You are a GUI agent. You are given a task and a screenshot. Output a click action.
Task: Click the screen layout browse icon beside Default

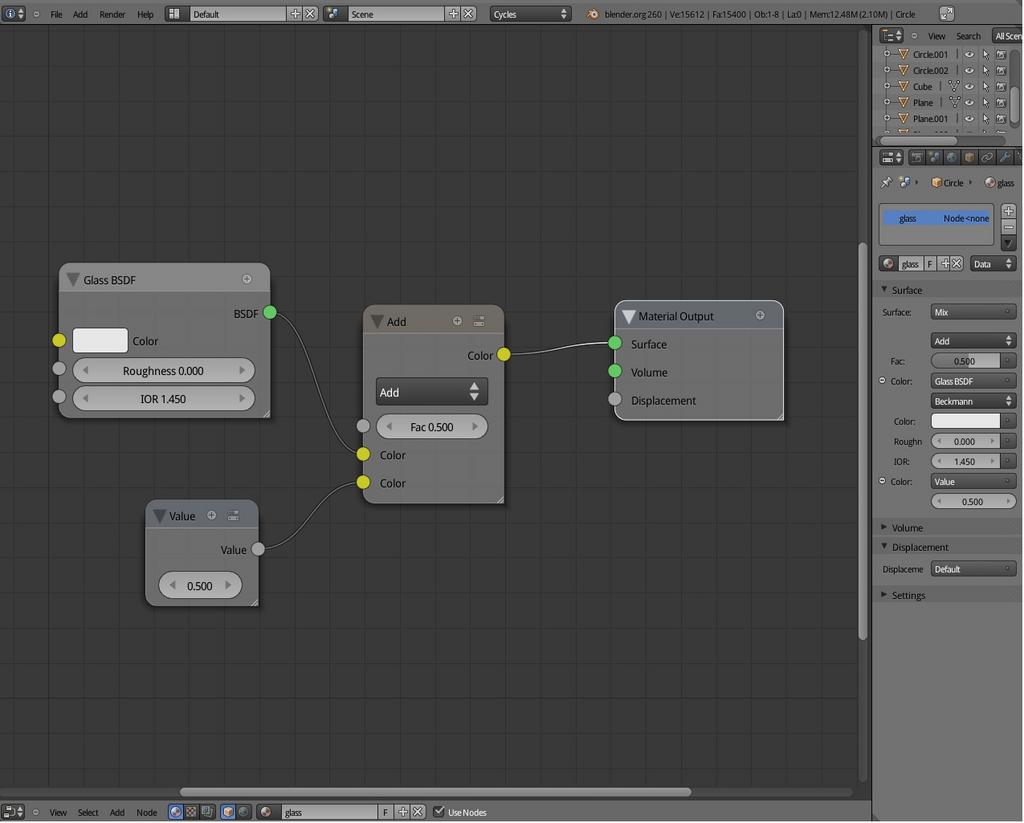coord(174,14)
